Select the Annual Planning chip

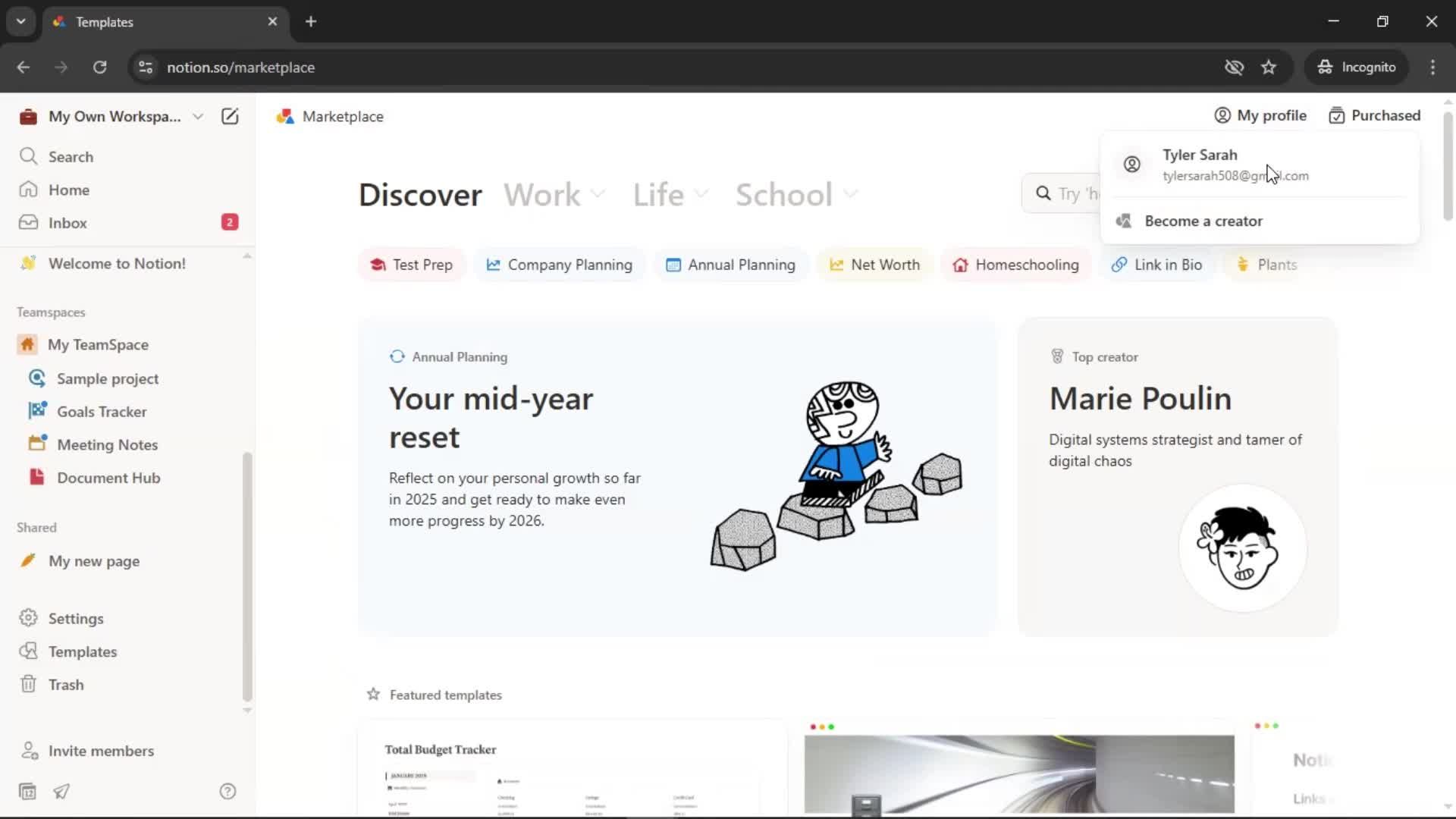click(731, 265)
